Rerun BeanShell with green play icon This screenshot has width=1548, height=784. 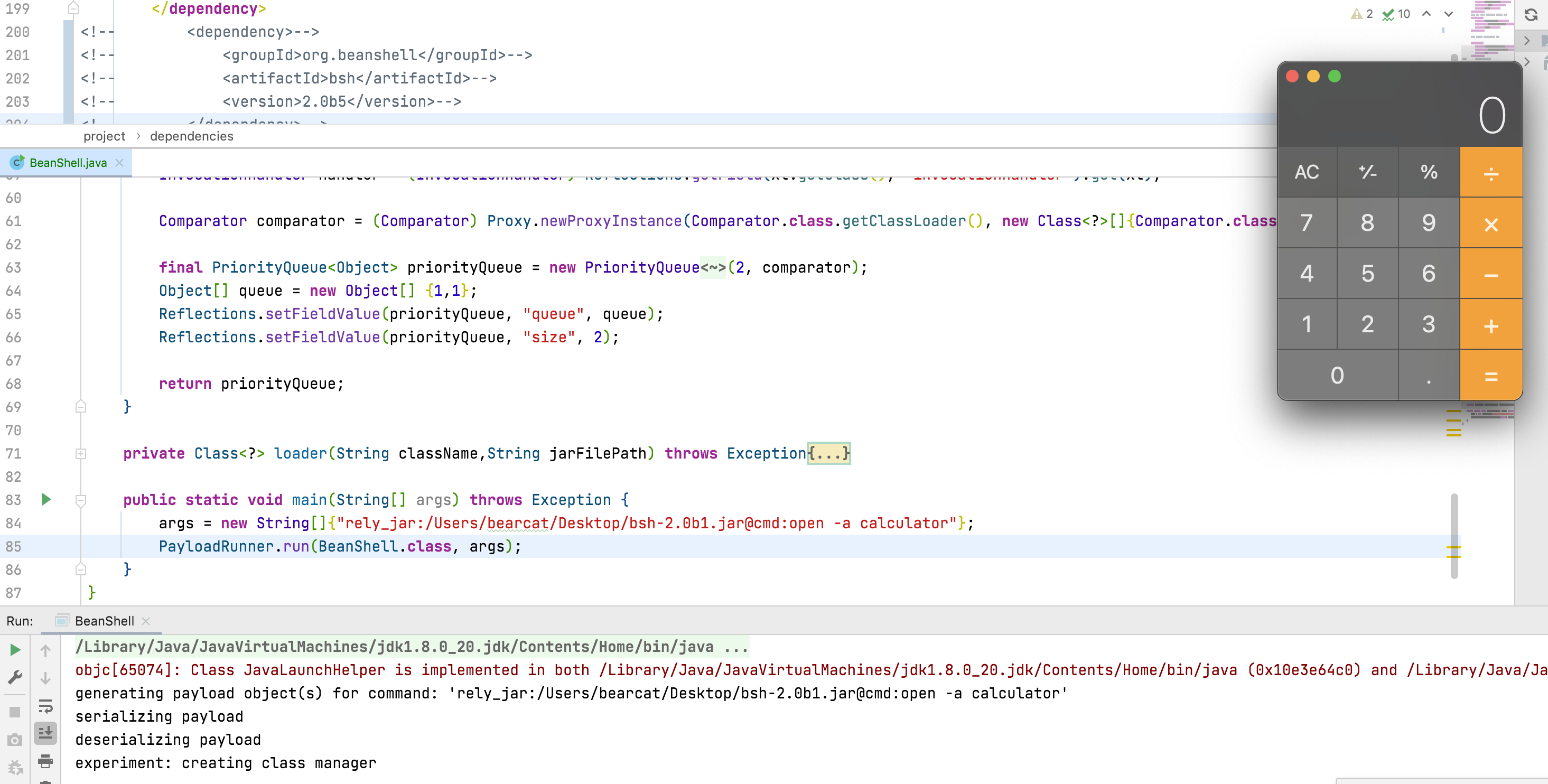tap(15, 650)
